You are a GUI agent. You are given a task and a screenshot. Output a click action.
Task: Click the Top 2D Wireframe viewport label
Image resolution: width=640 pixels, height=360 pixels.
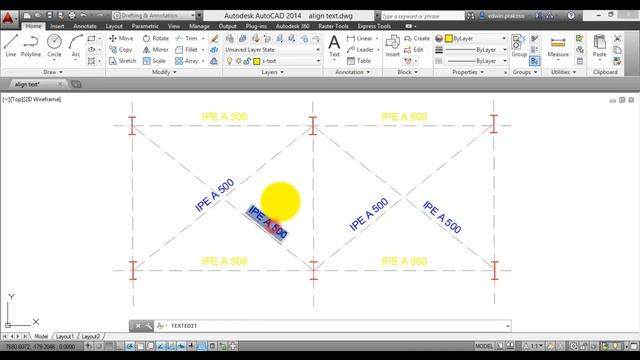pyautogui.click(x=32, y=99)
